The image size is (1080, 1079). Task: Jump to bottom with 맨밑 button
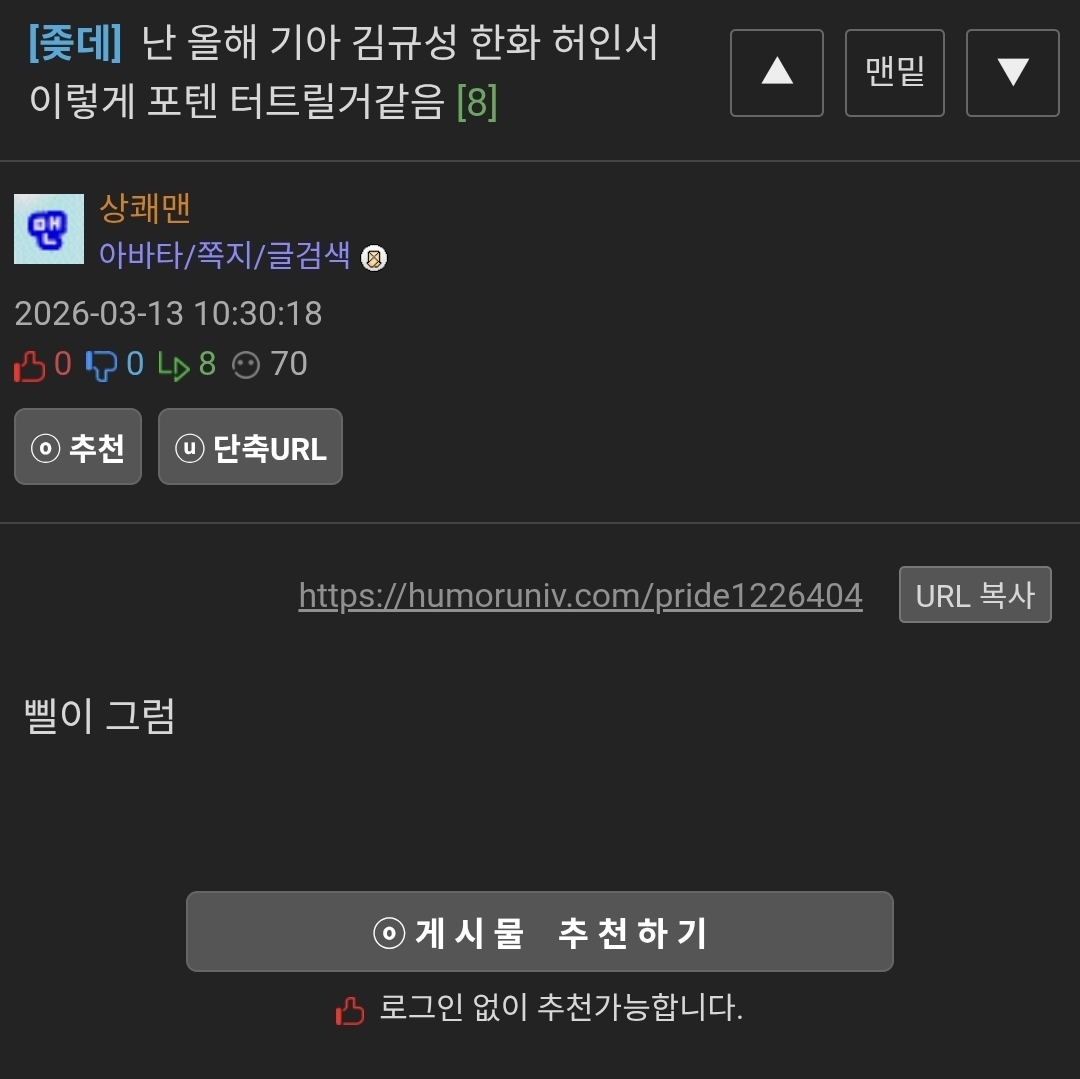894,73
